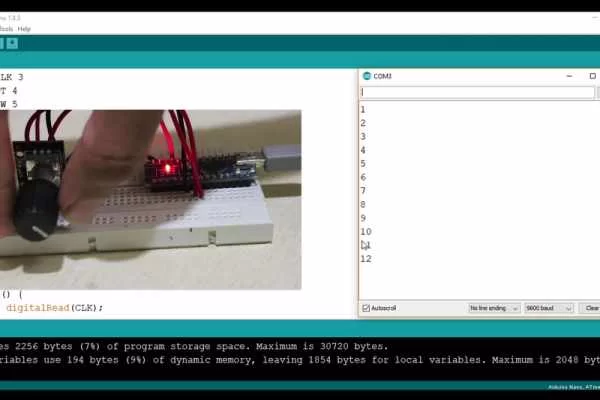
Task: Click the COM3 serial monitor window icon
Action: [367, 76]
